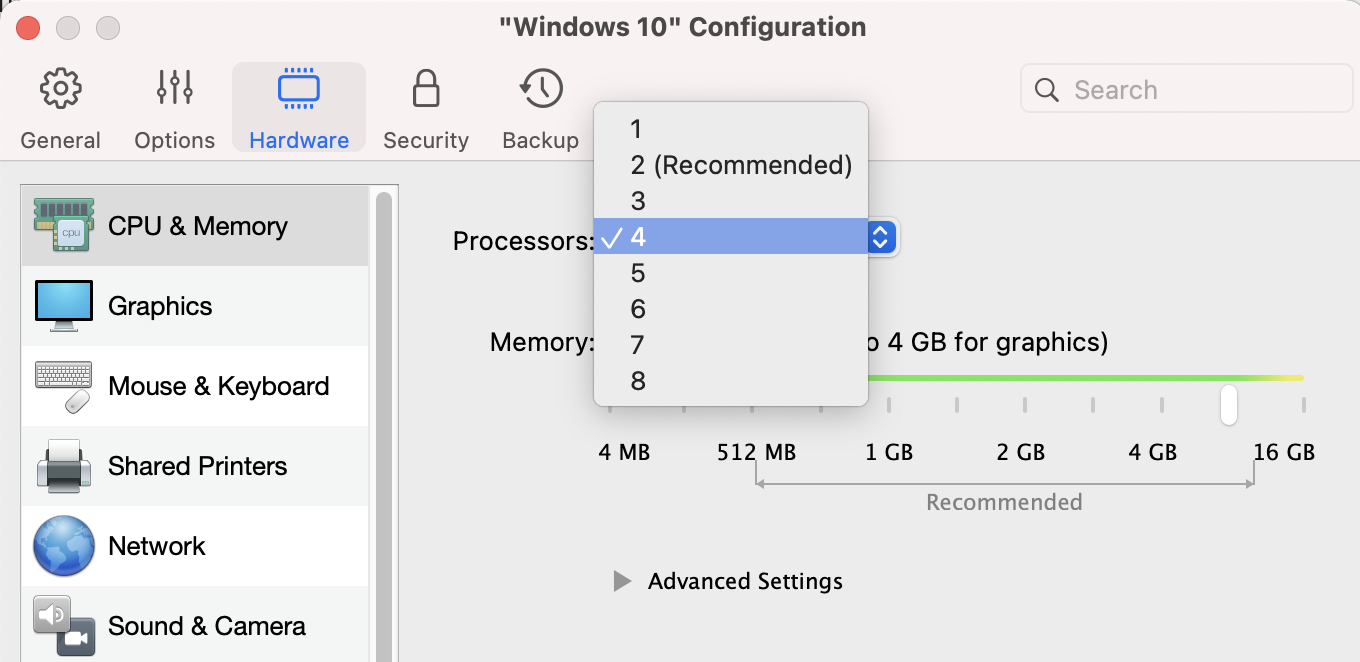Image resolution: width=1360 pixels, height=662 pixels.
Task: Click the Shared Printers printer icon
Action: point(64,466)
